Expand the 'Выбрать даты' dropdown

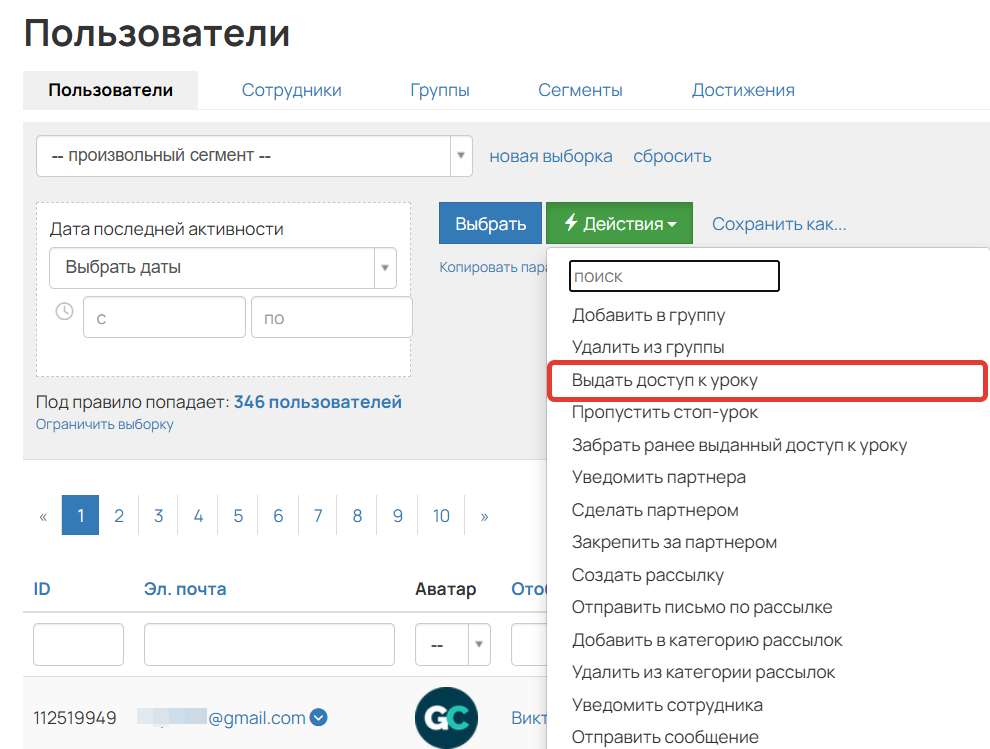tap(223, 268)
